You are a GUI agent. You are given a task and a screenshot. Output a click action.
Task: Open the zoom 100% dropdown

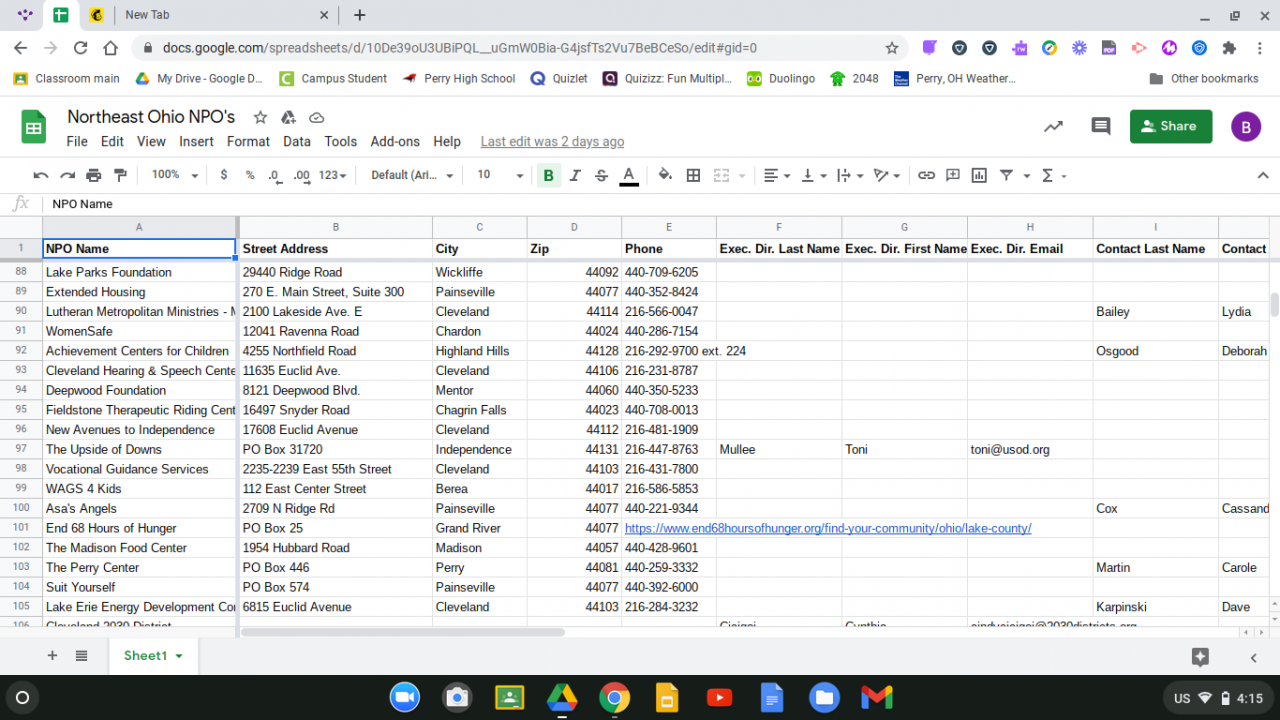[x=172, y=175]
